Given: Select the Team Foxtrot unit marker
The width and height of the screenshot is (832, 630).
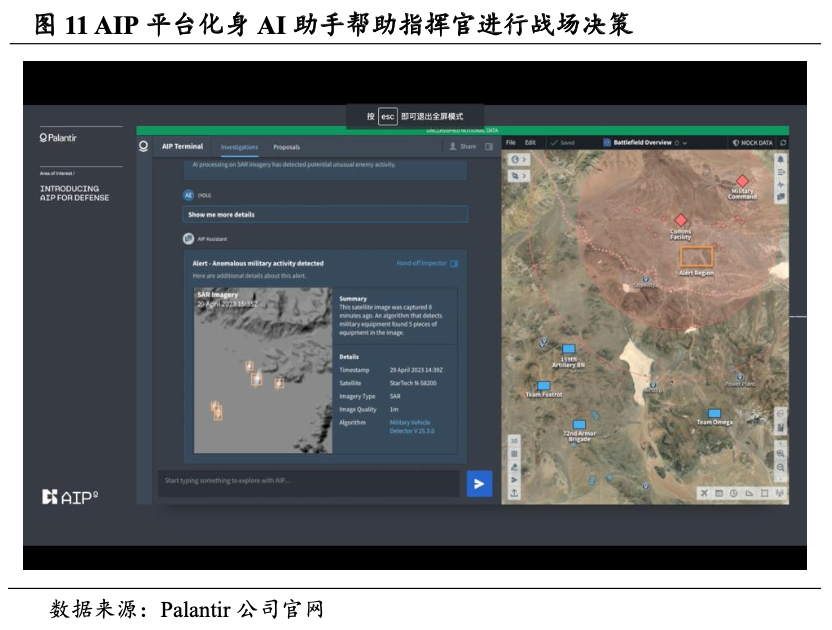Looking at the screenshot, I should tap(544, 386).
